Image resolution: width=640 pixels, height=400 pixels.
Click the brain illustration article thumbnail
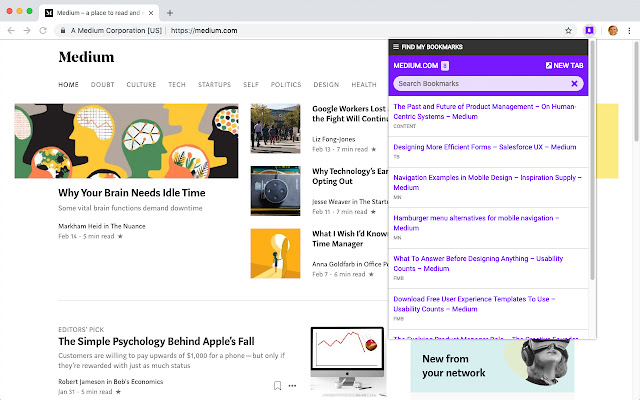point(126,140)
